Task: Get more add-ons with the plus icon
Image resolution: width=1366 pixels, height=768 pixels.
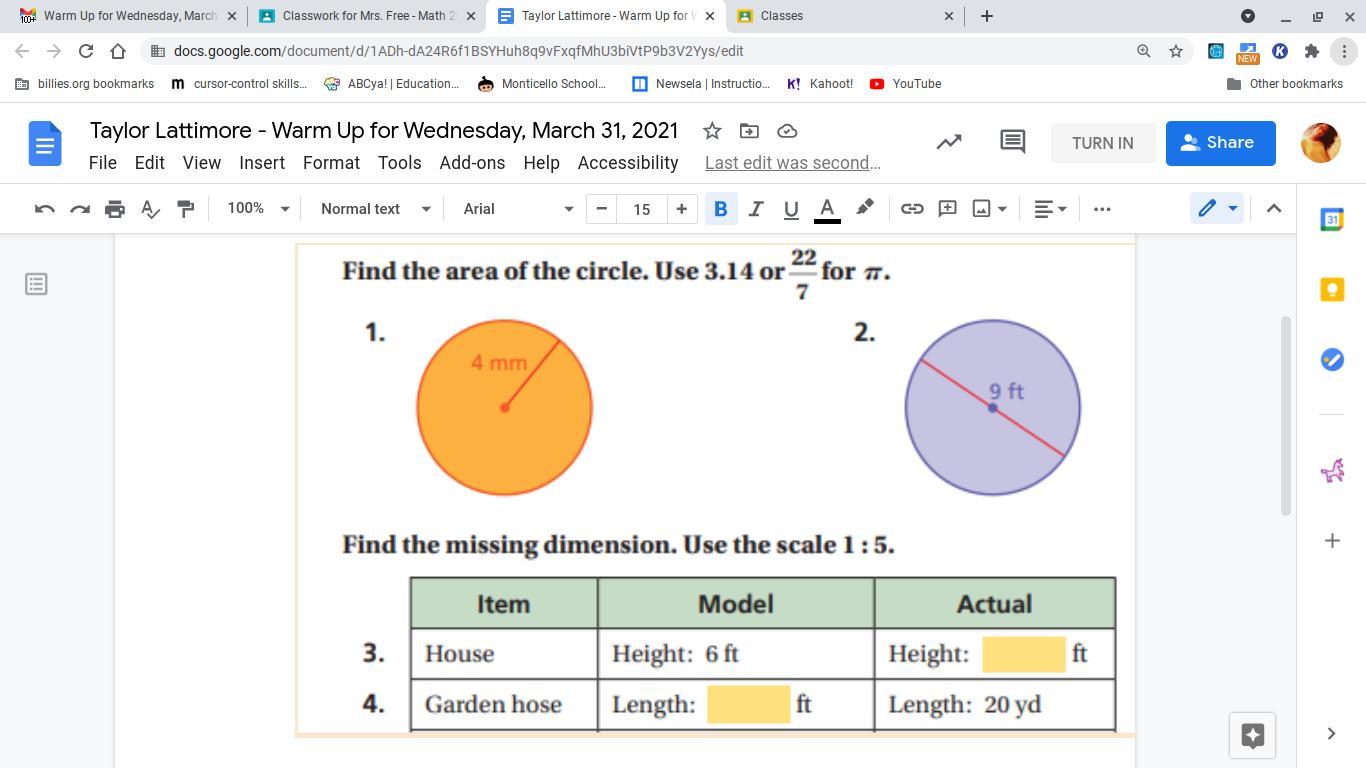Action: click(1332, 541)
